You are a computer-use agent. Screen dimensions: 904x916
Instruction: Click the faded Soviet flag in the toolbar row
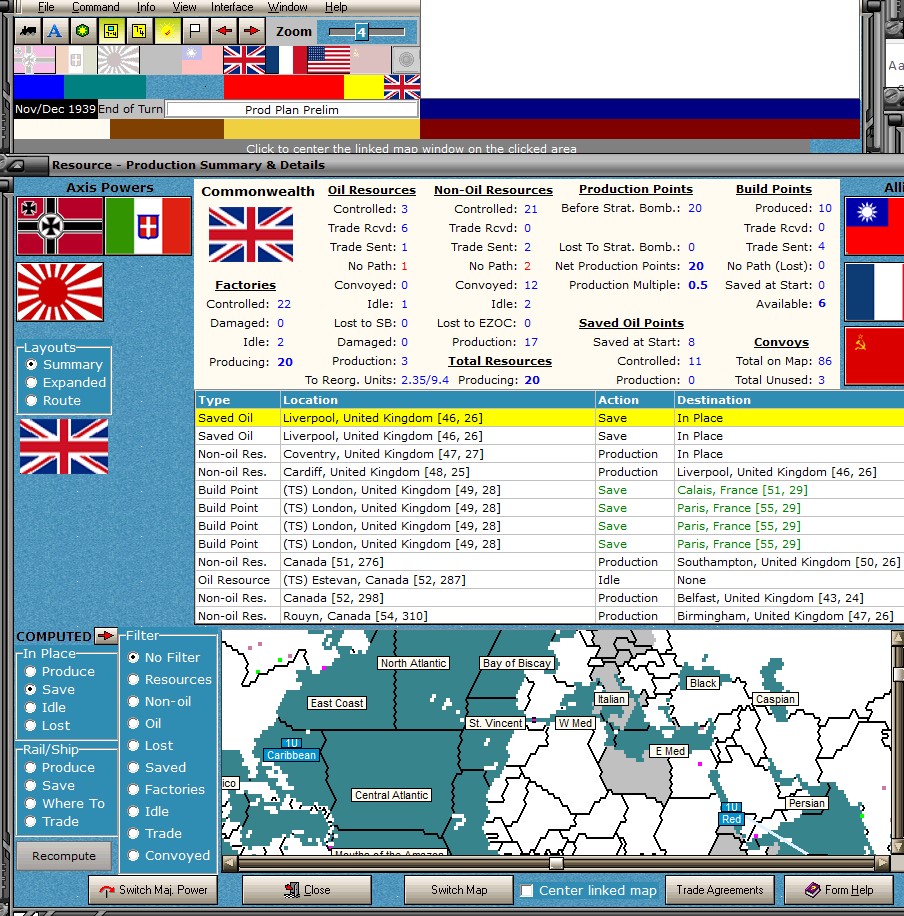370,60
